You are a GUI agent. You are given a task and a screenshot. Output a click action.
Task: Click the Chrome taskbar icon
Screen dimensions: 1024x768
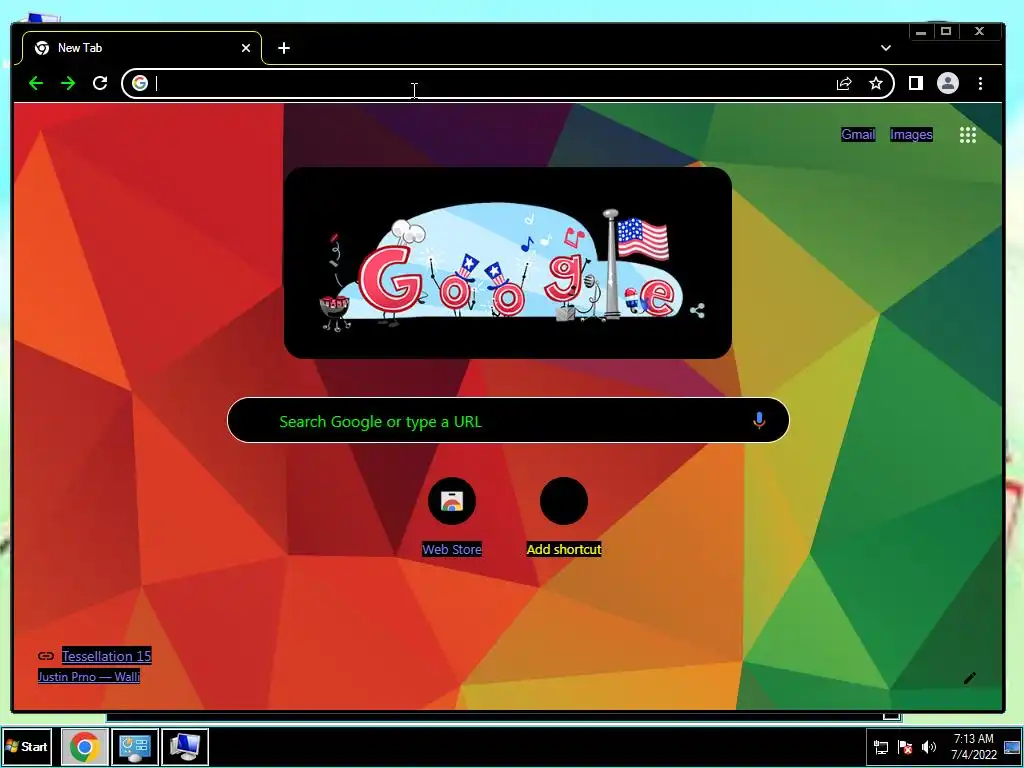(x=84, y=746)
